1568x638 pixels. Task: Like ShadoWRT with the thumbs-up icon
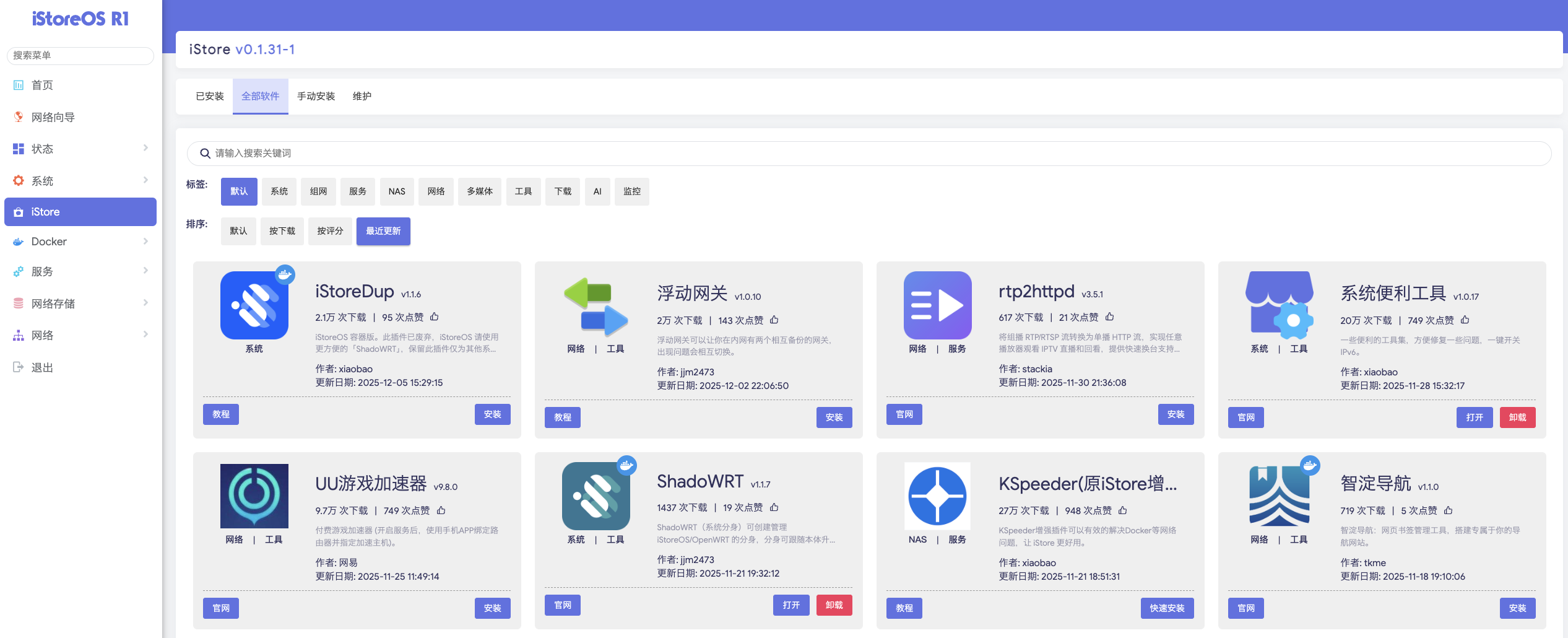click(x=774, y=507)
